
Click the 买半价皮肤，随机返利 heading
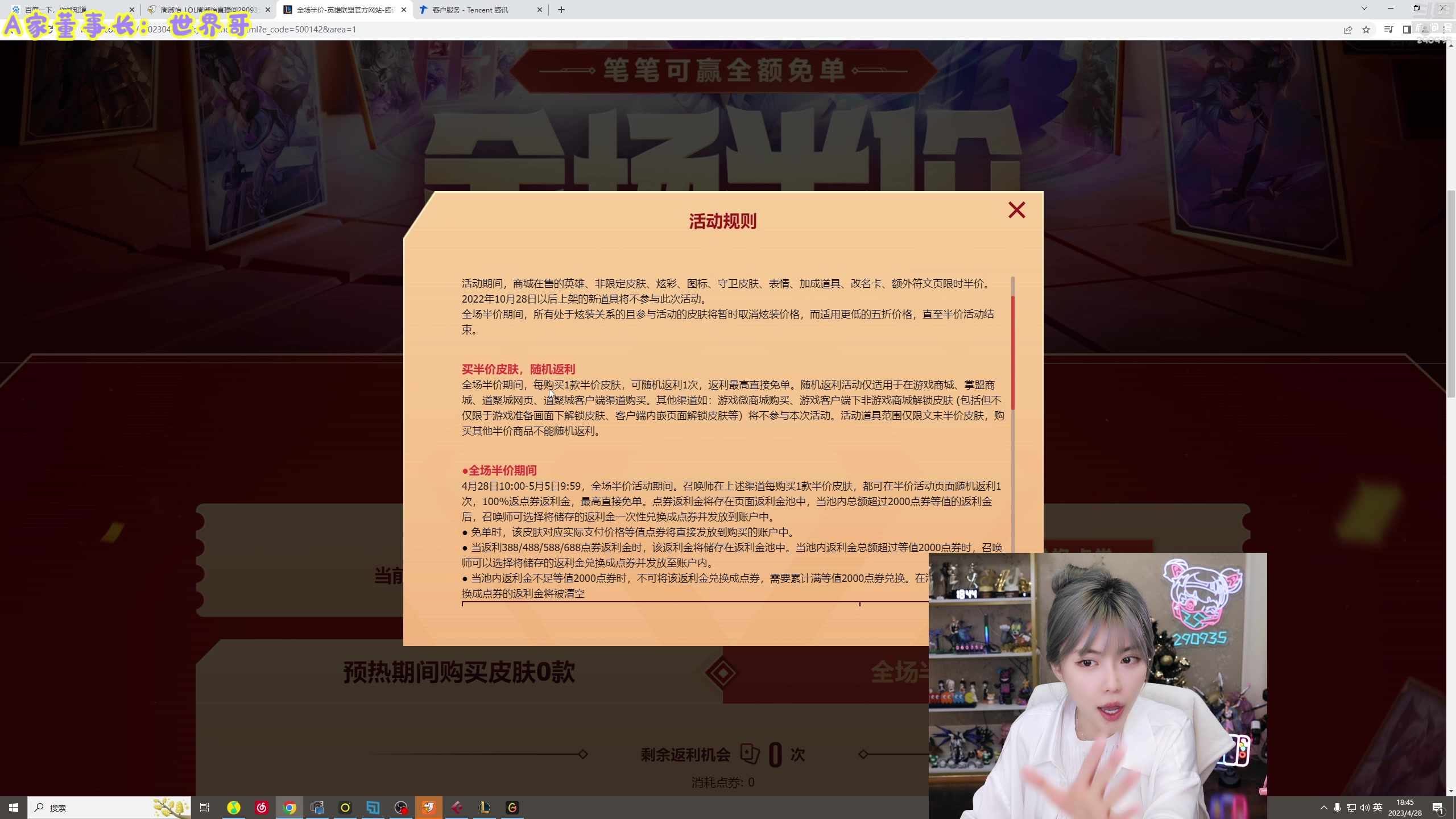pos(518,369)
